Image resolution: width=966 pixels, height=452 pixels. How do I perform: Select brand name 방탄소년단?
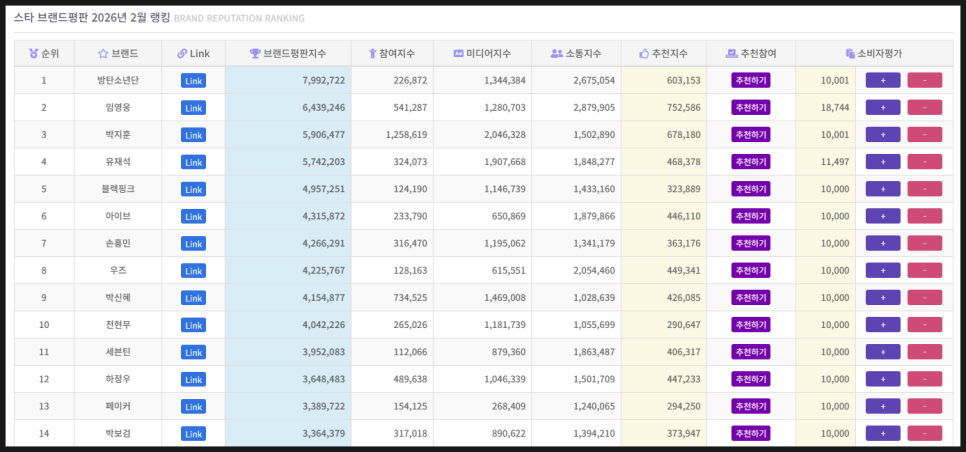click(118, 81)
